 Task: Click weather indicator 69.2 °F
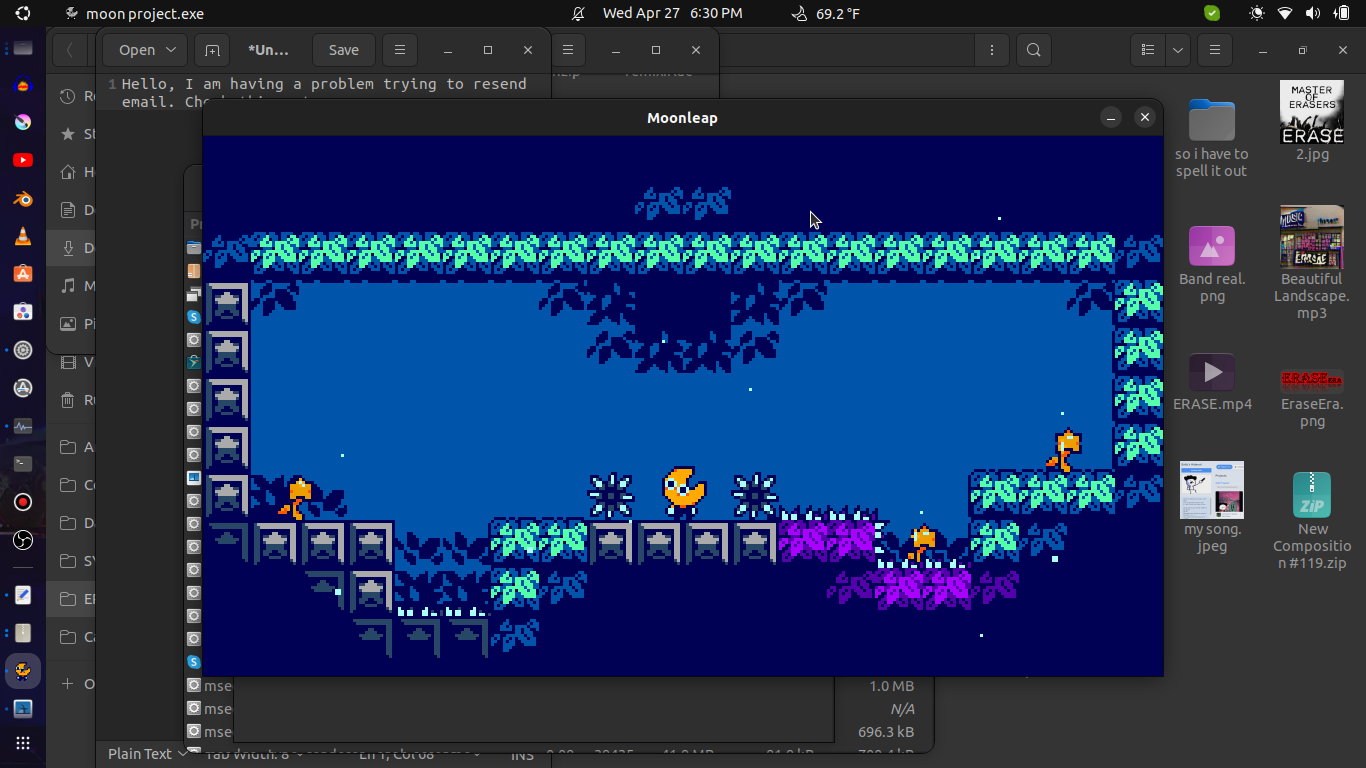[825, 14]
